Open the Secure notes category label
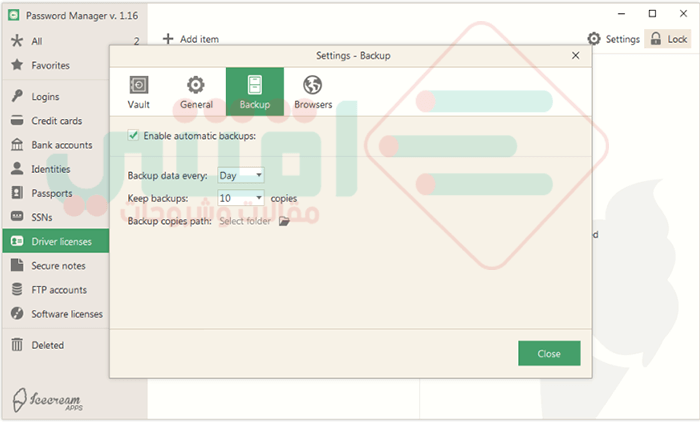700x422 pixels. pos(58,266)
